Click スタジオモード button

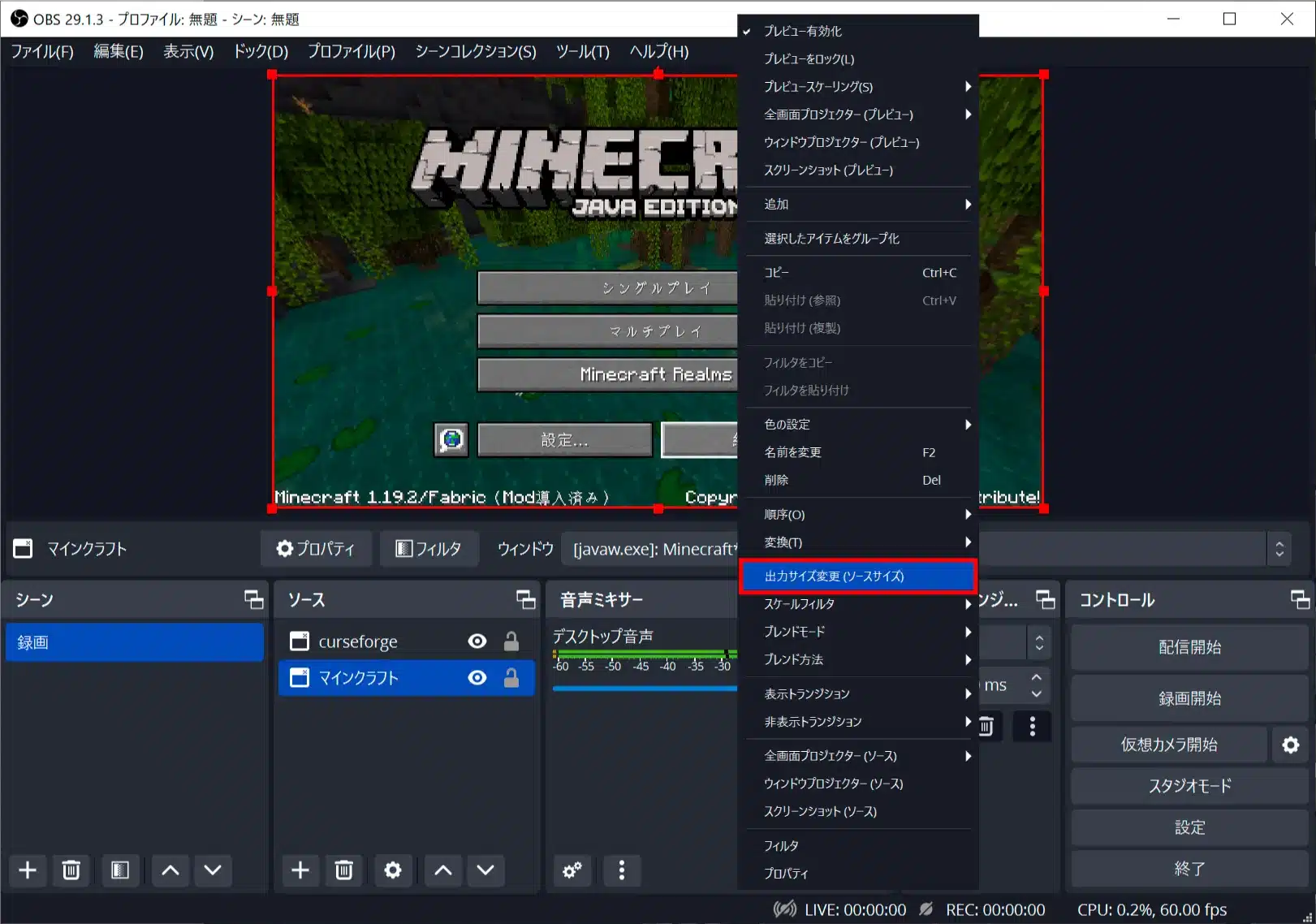coord(1189,785)
